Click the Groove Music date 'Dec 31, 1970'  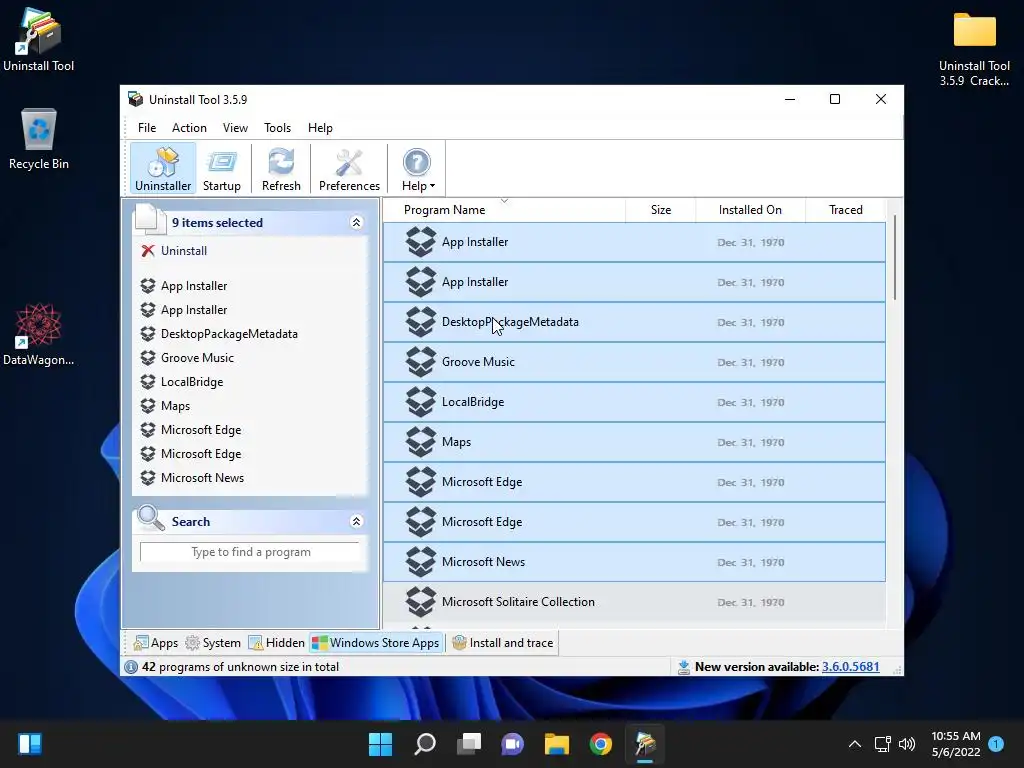click(x=750, y=362)
